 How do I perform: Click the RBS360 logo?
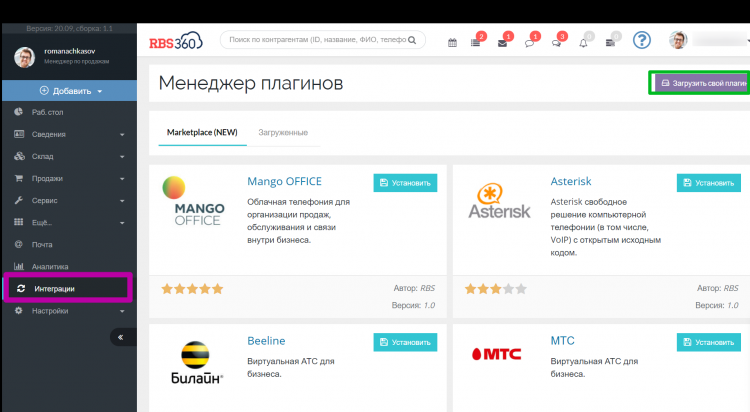[x=176, y=41]
